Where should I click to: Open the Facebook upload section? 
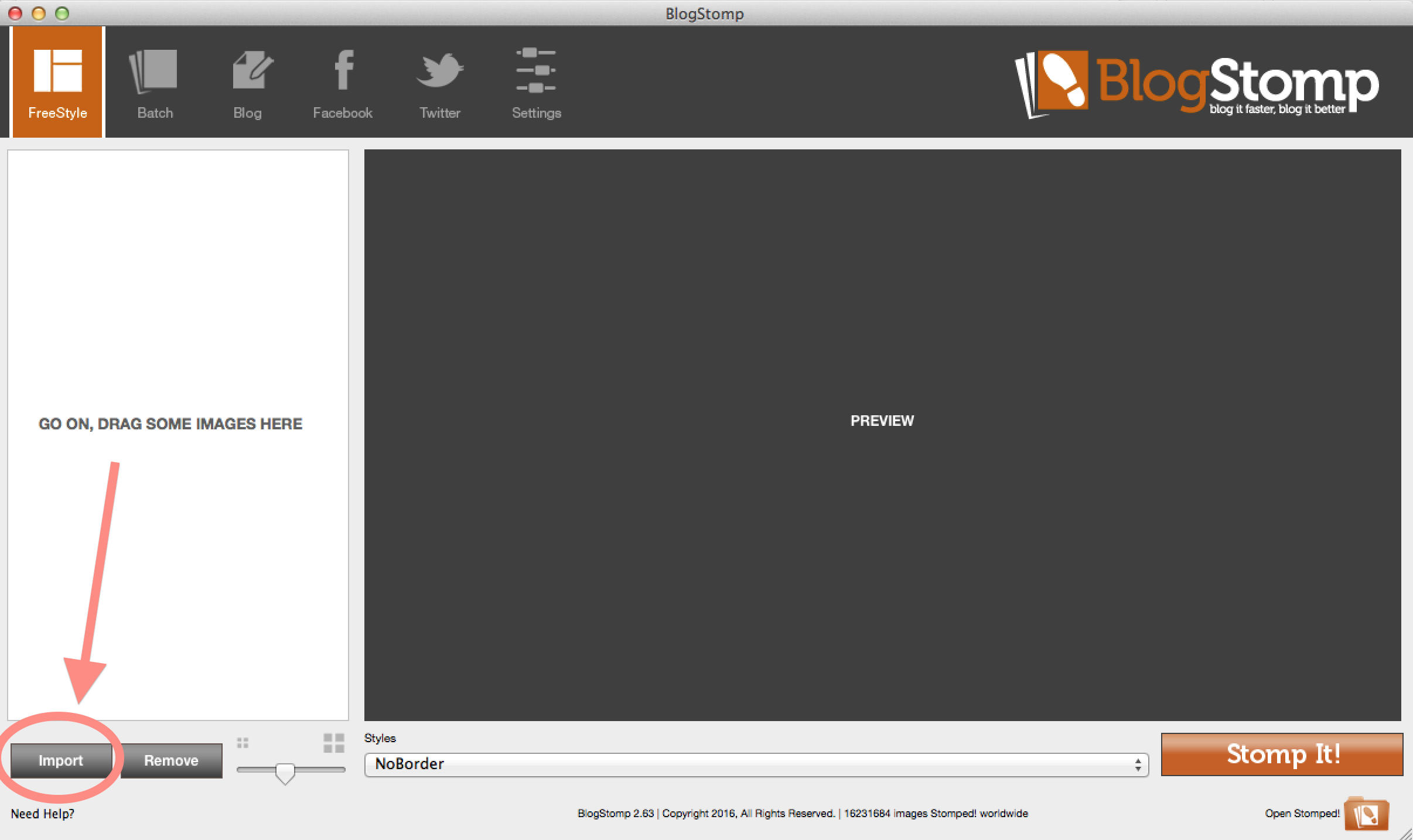pyautogui.click(x=343, y=84)
